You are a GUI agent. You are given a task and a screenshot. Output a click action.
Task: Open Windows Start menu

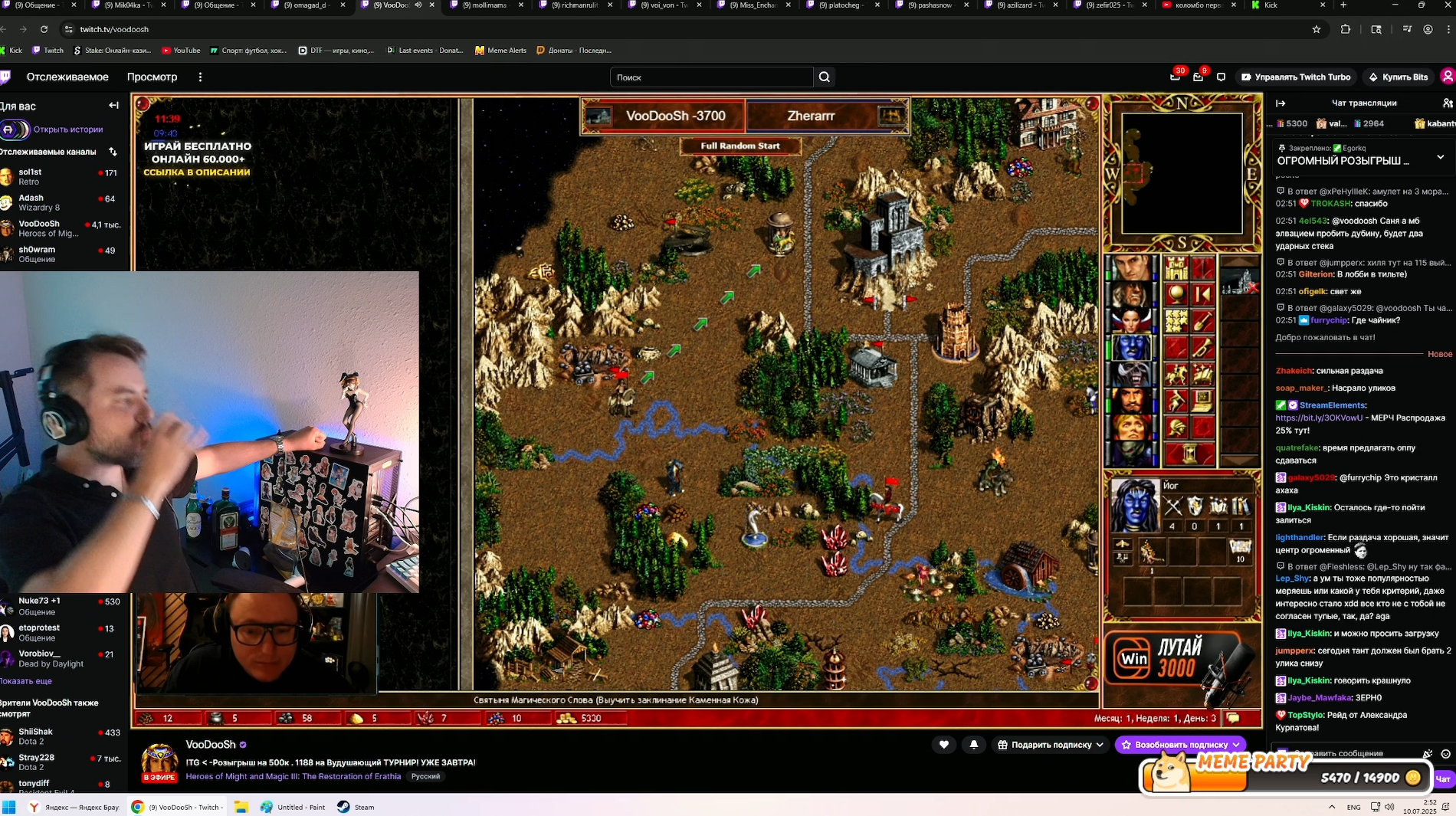pos(9,807)
